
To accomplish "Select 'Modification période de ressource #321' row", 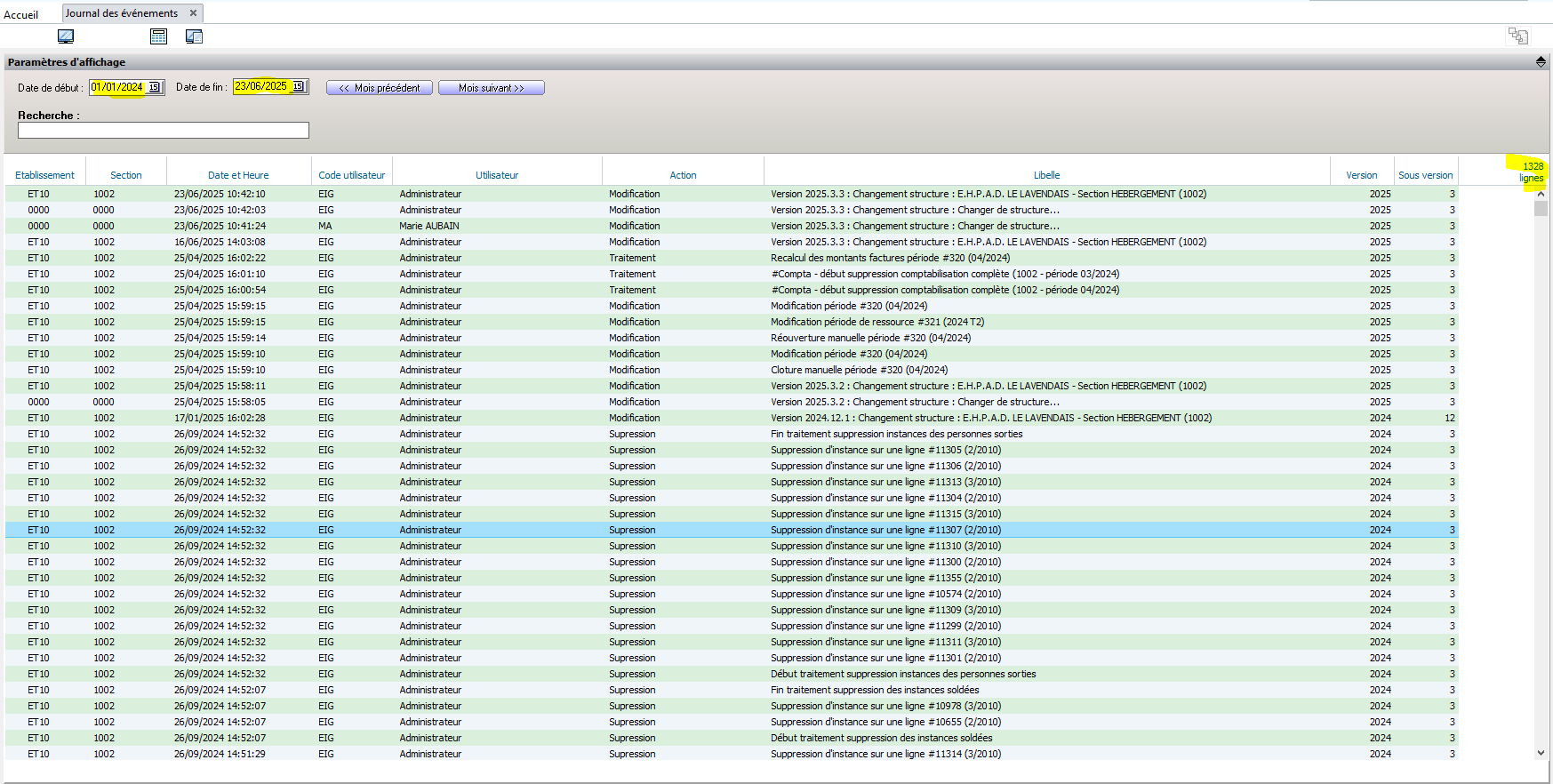I will tap(732, 322).
